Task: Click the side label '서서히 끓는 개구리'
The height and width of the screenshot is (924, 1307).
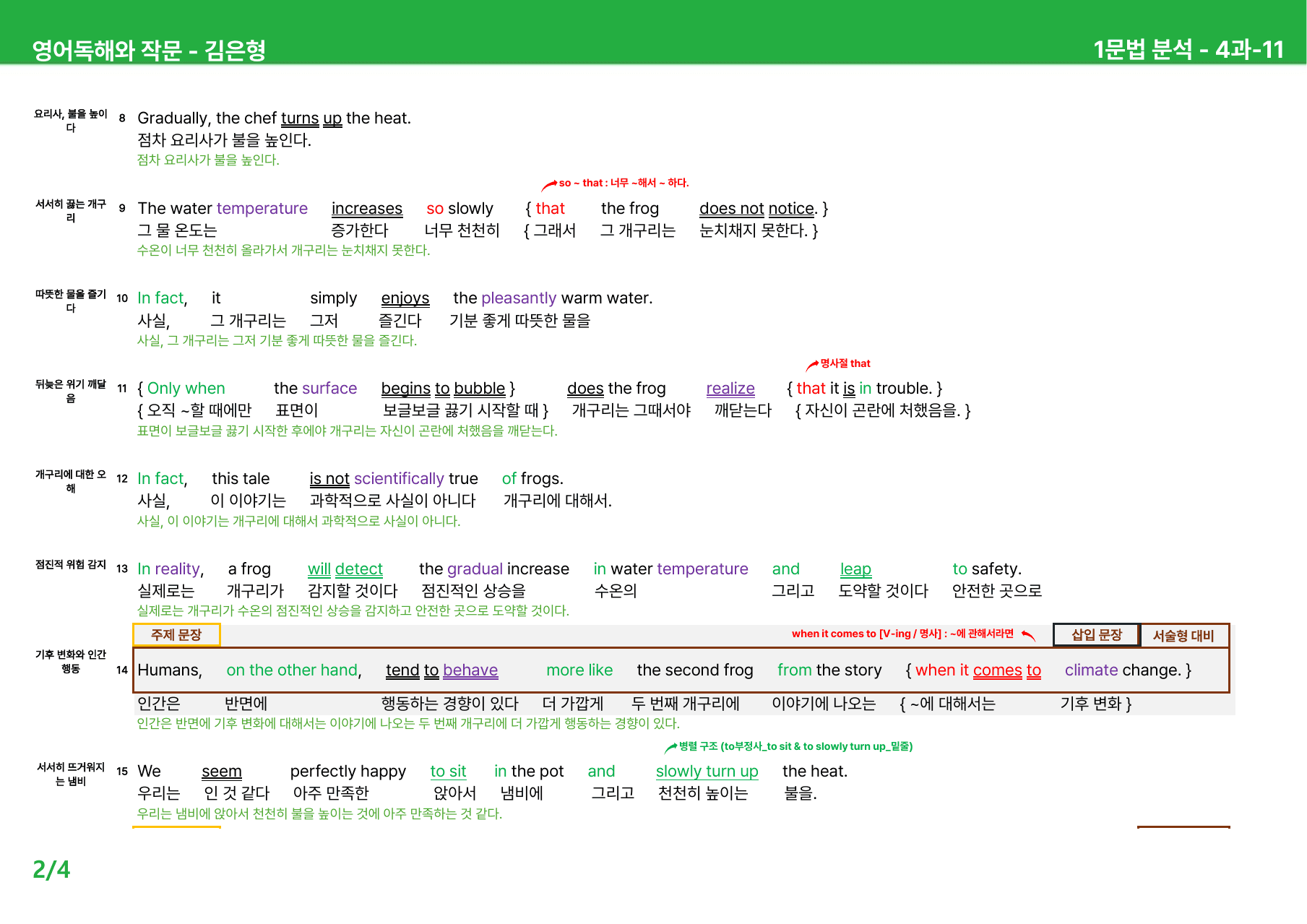Action: 71,211
